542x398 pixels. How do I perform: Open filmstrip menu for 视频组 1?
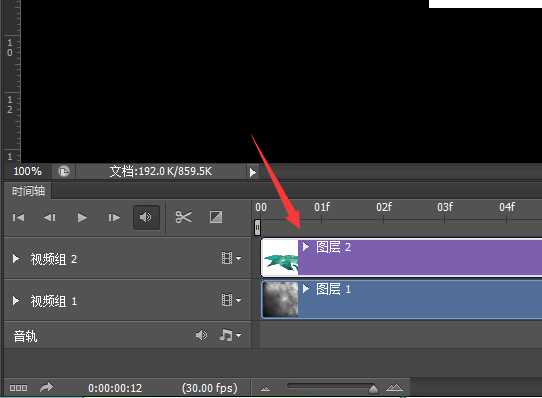pyautogui.click(x=231, y=300)
